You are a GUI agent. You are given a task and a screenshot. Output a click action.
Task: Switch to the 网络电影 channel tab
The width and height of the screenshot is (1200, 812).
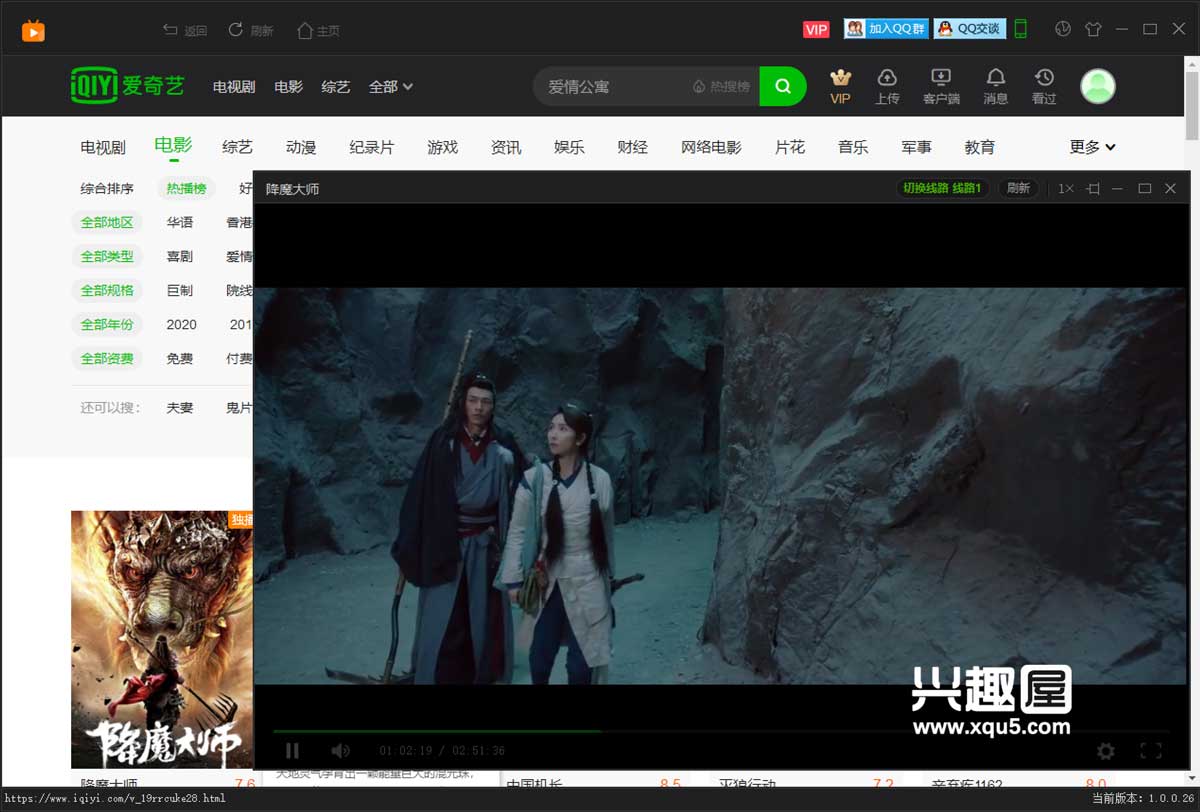click(x=711, y=148)
